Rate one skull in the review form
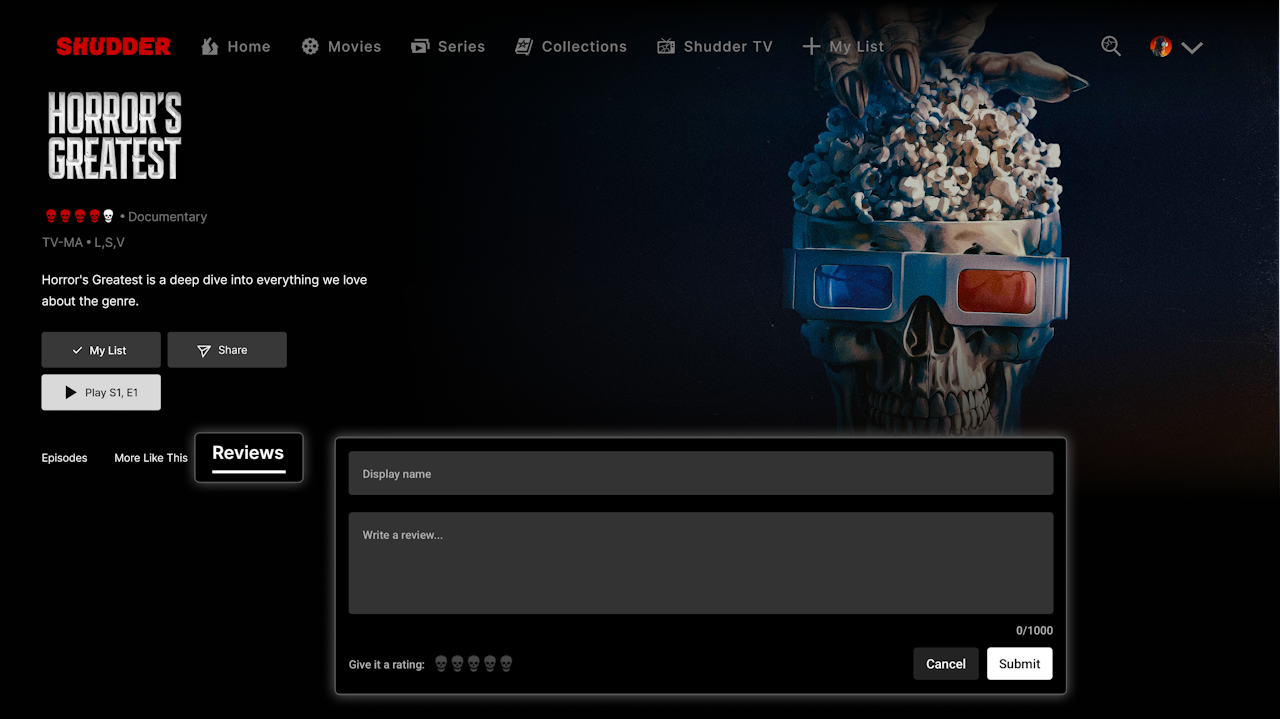This screenshot has width=1280, height=719. 441,664
